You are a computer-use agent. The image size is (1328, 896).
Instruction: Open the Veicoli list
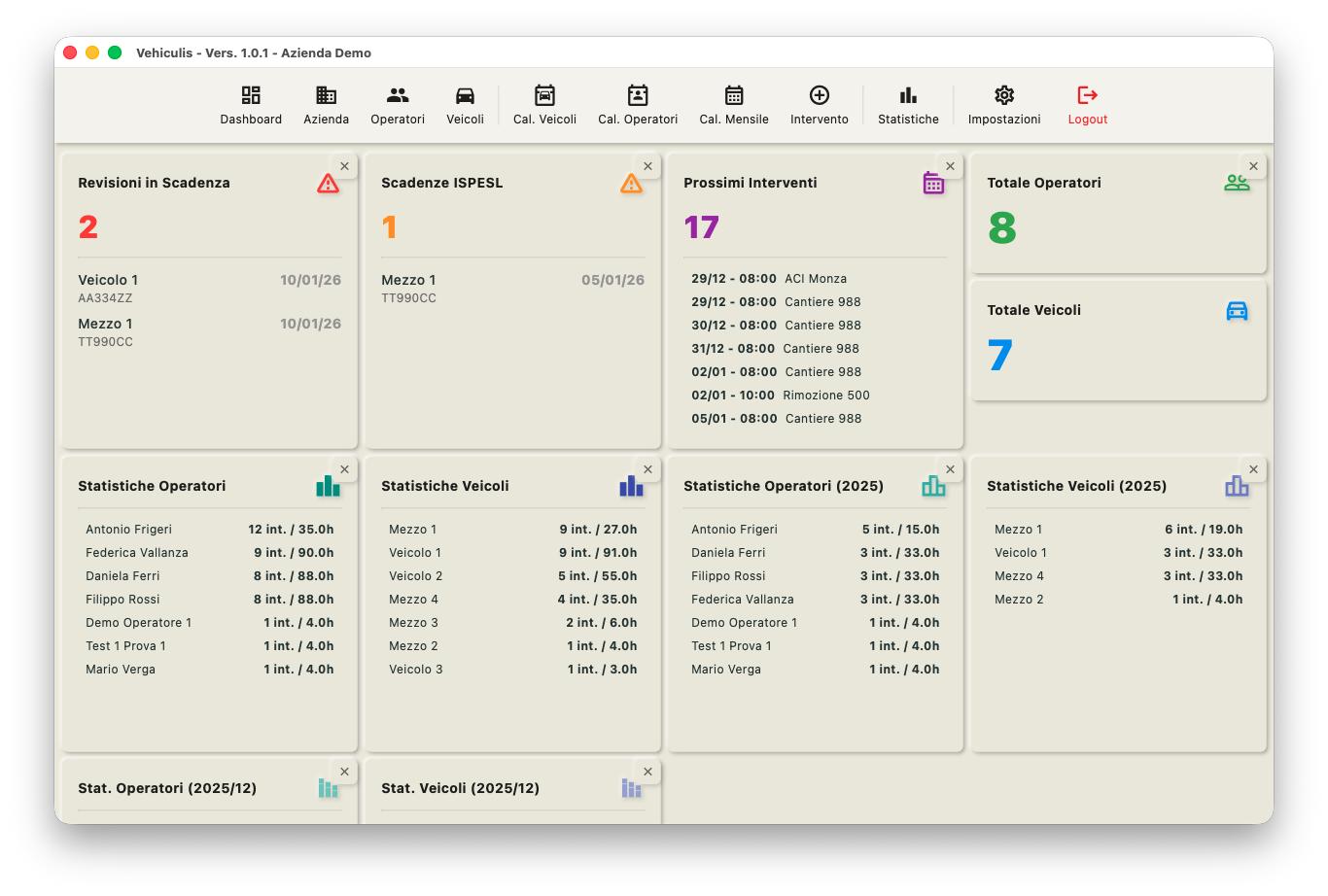465,105
